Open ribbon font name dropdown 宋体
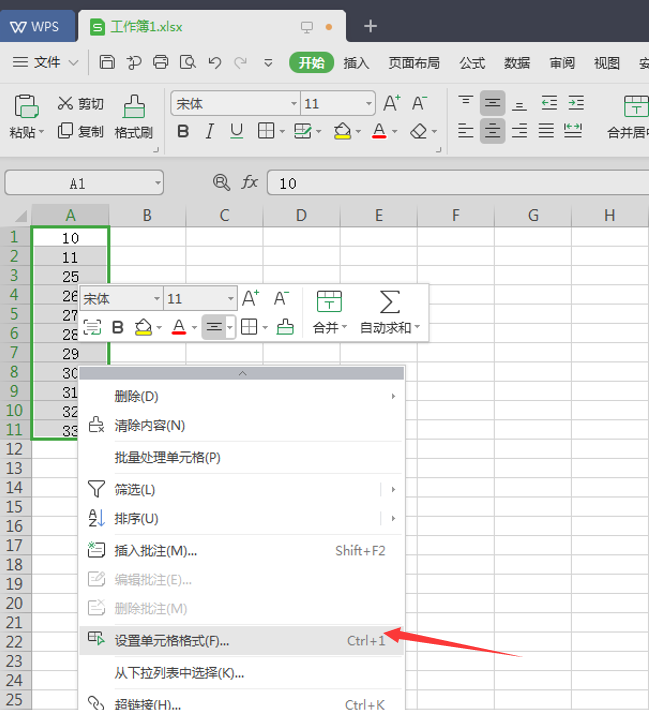Screen dimensions: 650x710 pos(294,104)
